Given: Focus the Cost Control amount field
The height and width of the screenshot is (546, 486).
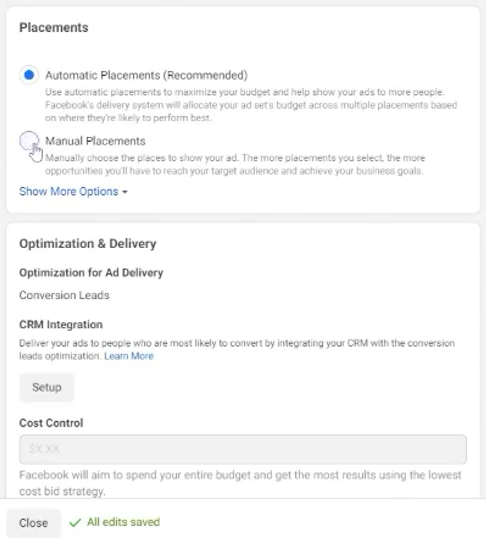Looking at the screenshot, I should click(243, 449).
